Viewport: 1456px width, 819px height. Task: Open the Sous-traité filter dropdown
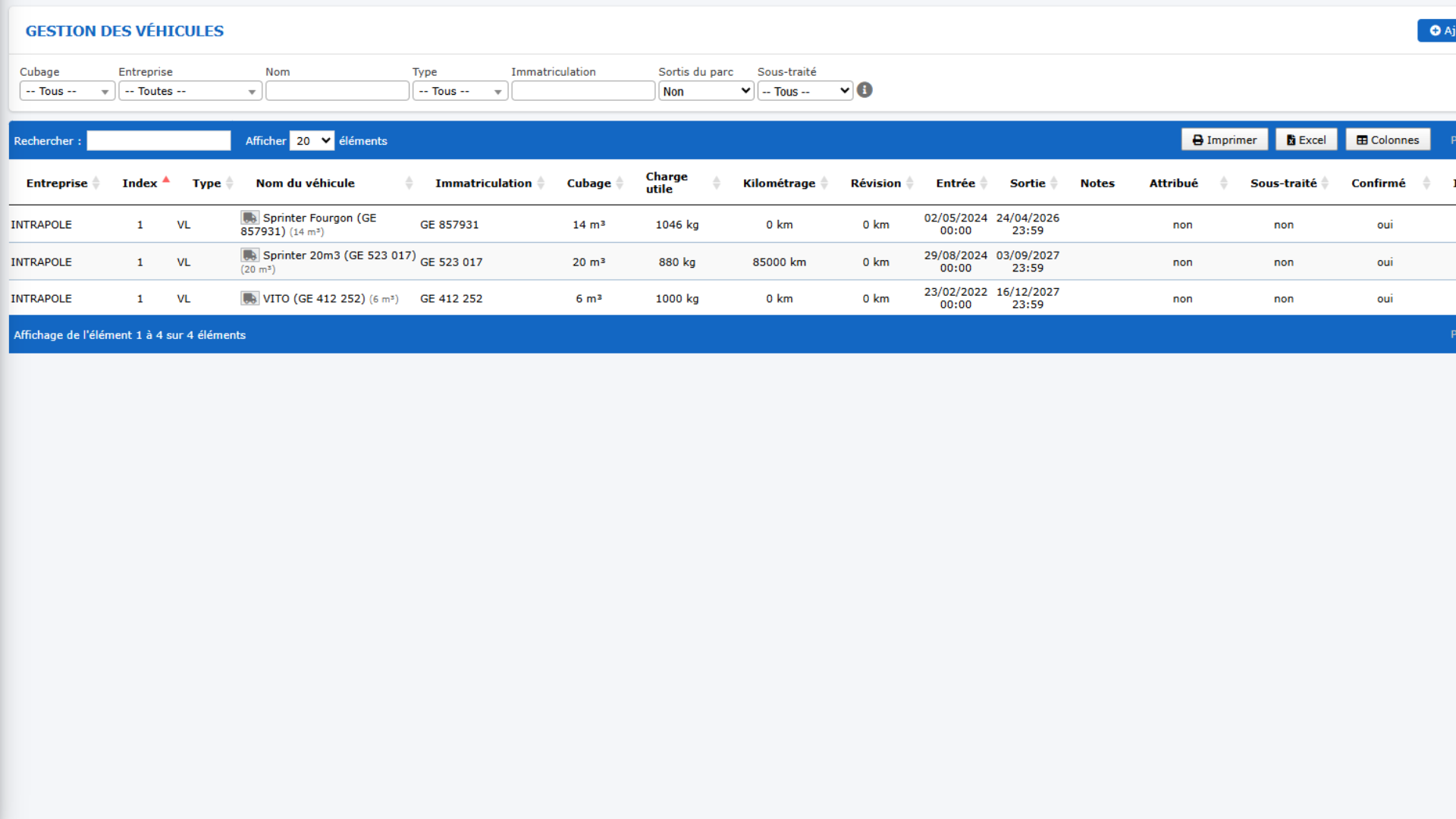[x=805, y=91]
